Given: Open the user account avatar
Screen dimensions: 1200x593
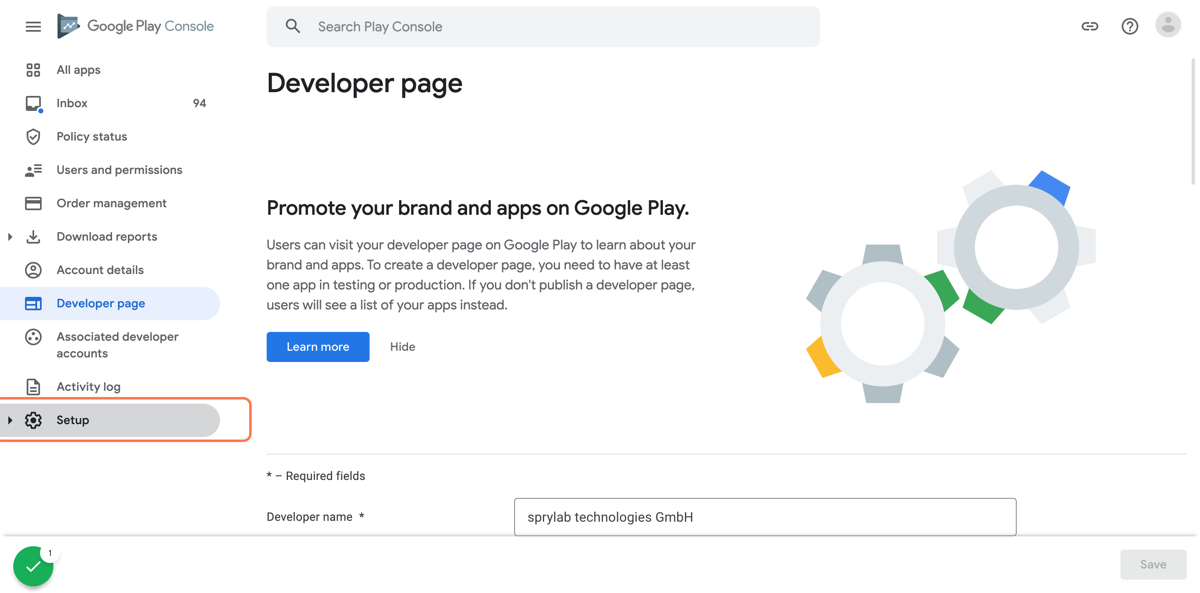Looking at the screenshot, I should tap(1168, 25).
